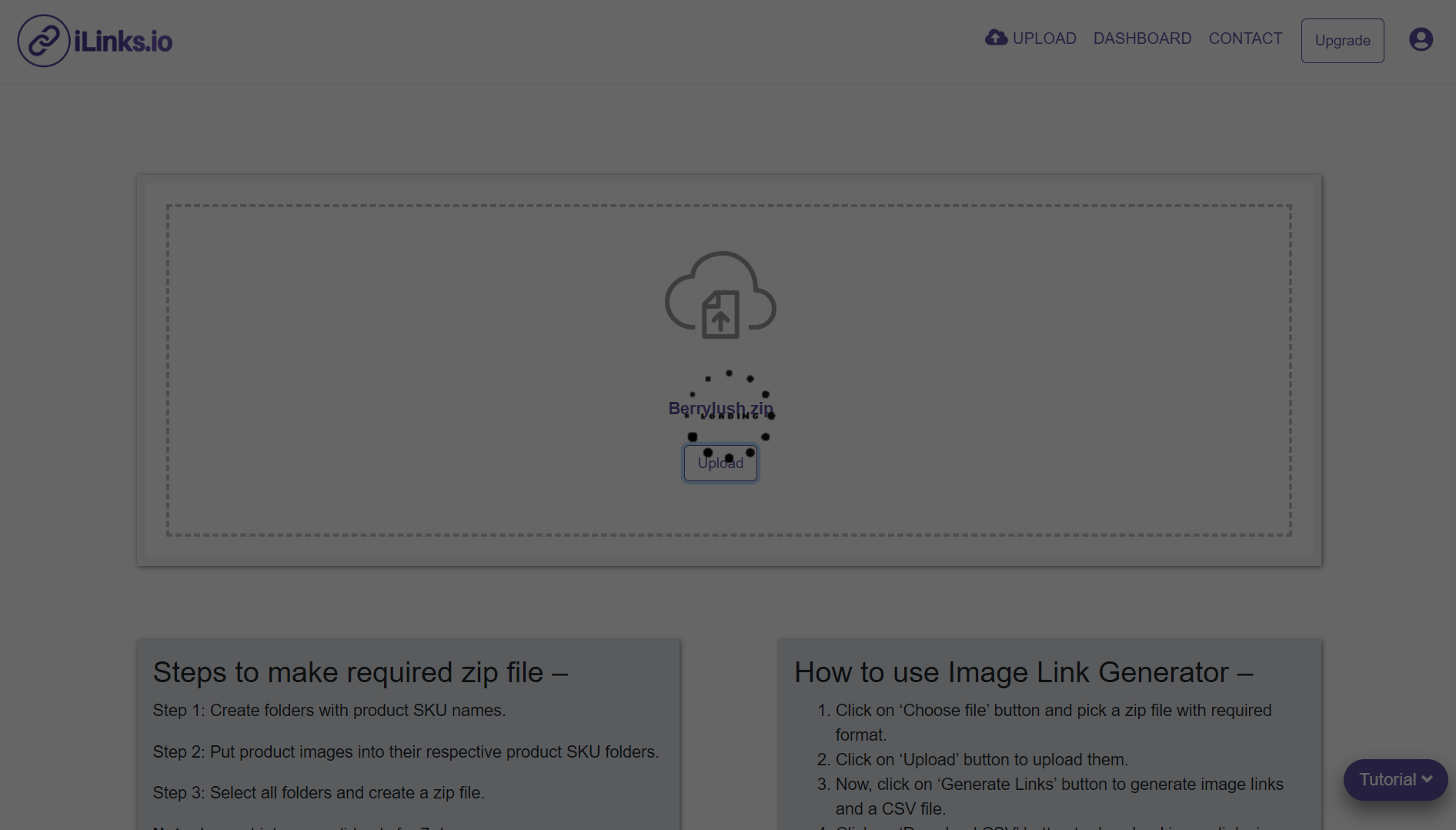Screen dimensions: 1456x830
Task: Select the cloud upload icon beside UPLOAD
Action: click(x=996, y=37)
